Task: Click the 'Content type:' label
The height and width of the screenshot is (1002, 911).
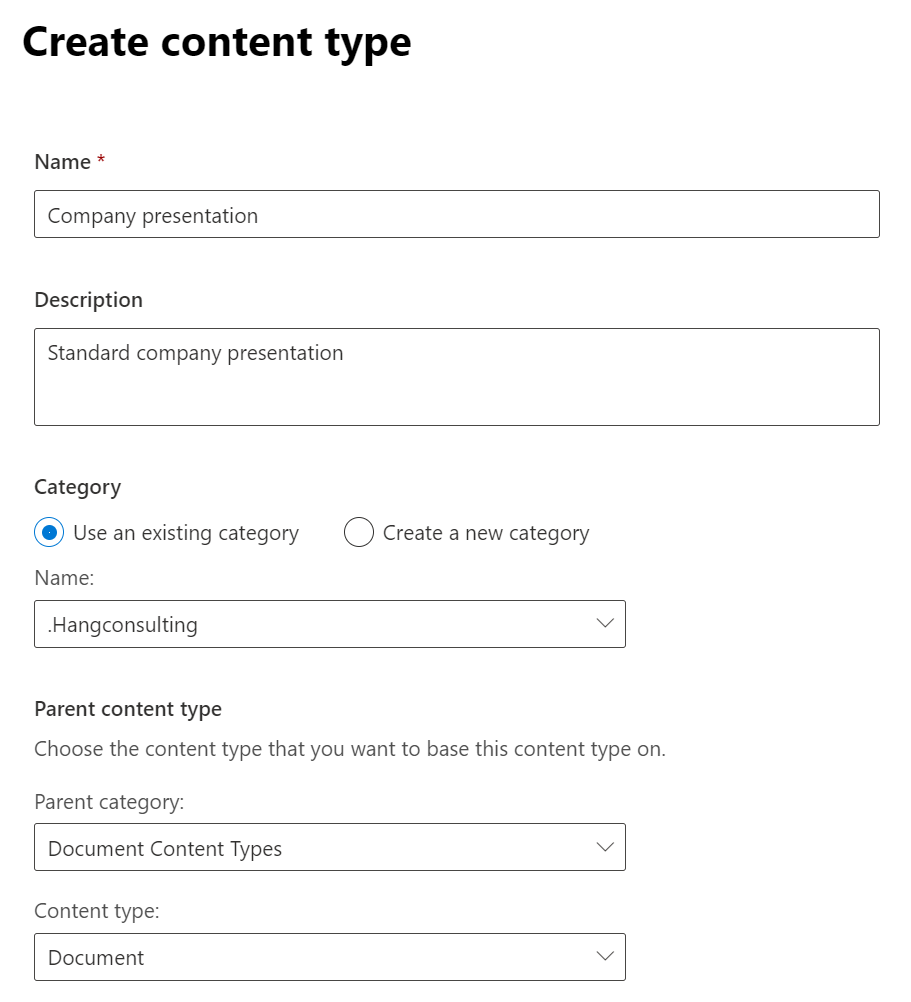Action: [x=97, y=911]
